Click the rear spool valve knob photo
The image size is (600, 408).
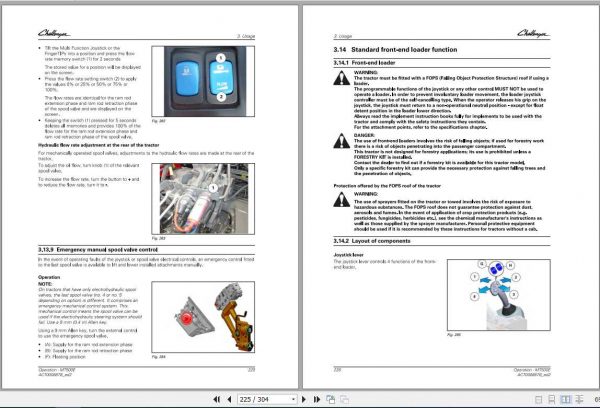[203, 199]
